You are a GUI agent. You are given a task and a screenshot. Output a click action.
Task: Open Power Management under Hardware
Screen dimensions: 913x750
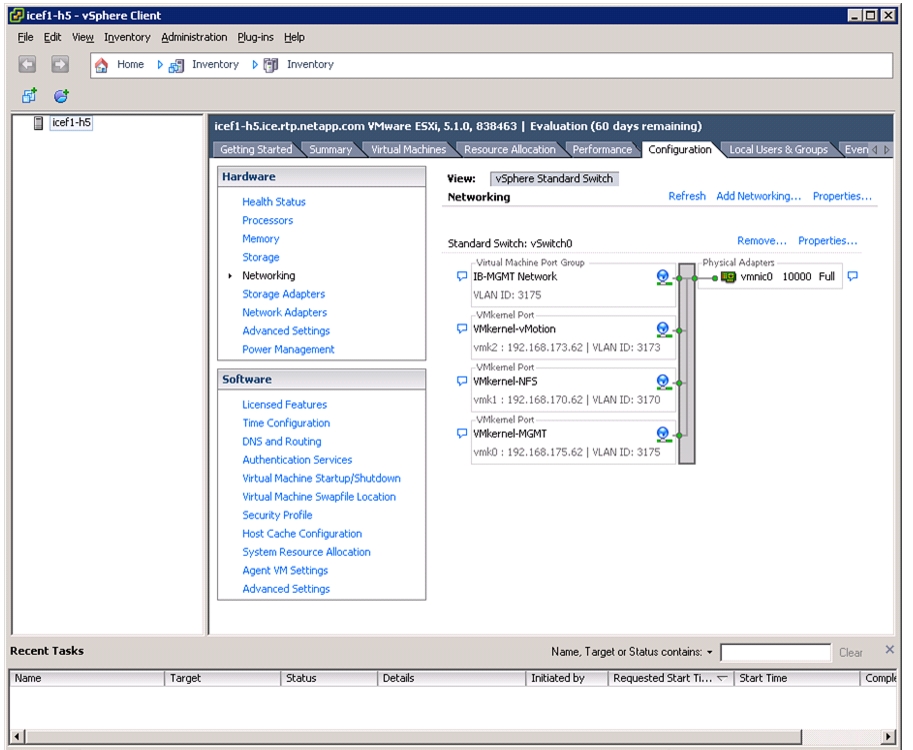pos(288,349)
